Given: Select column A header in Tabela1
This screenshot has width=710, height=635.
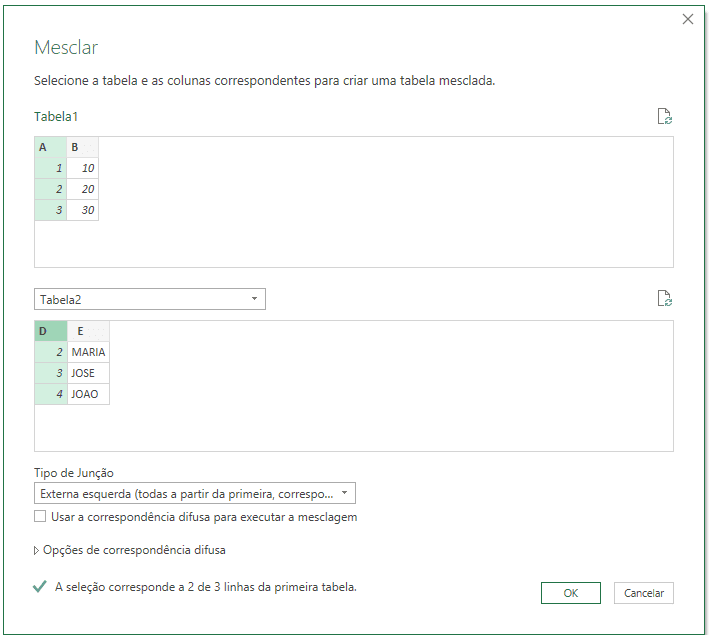Looking at the screenshot, I should 51,147.
